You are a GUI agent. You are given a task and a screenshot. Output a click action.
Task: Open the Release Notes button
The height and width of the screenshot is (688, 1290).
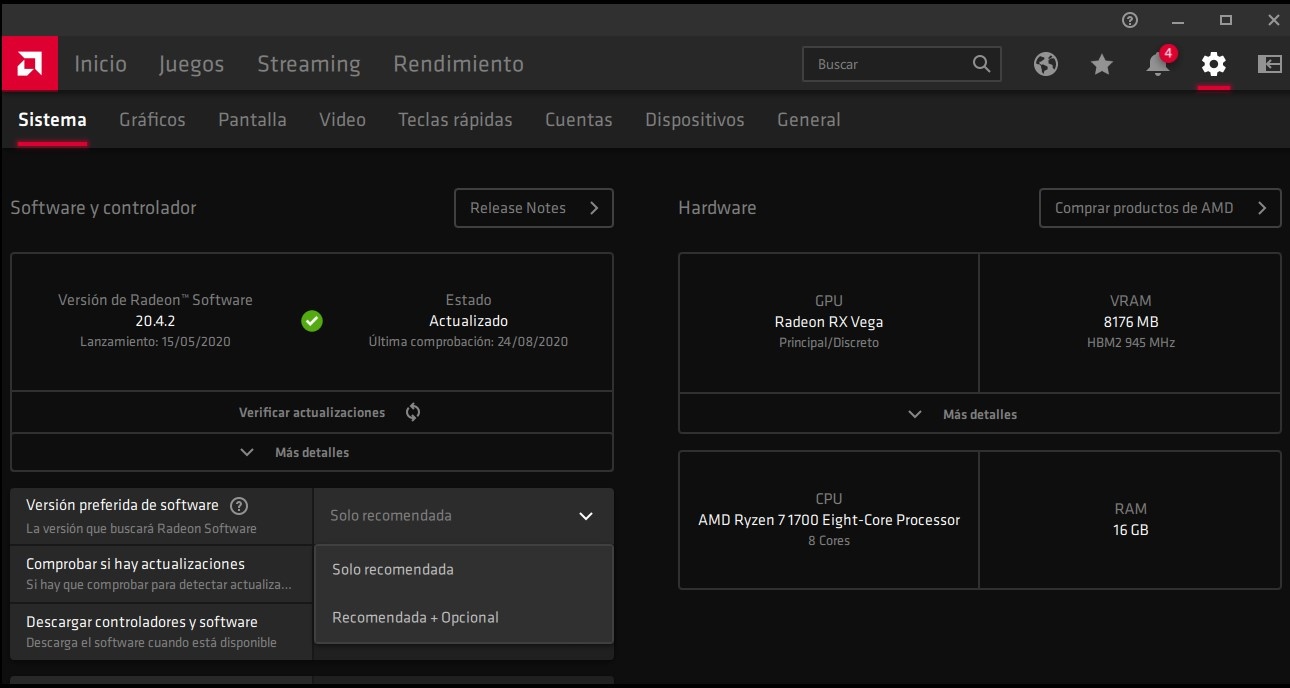(534, 208)
